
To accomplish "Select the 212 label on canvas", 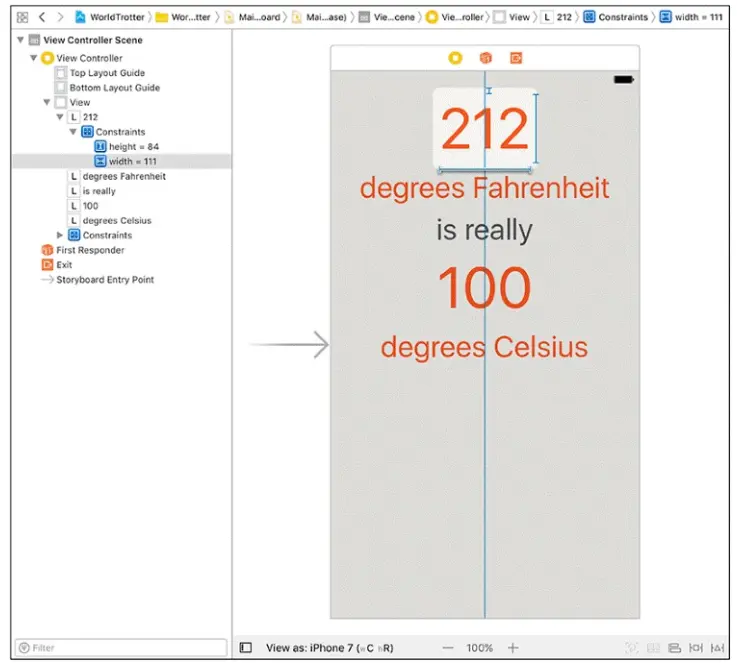I will point(485,128).
